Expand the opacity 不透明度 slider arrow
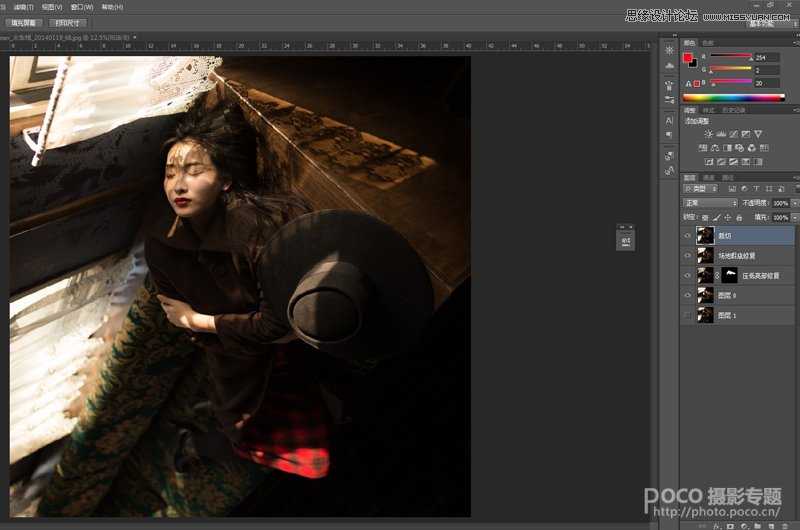The image size is (800, 530). 795,203
